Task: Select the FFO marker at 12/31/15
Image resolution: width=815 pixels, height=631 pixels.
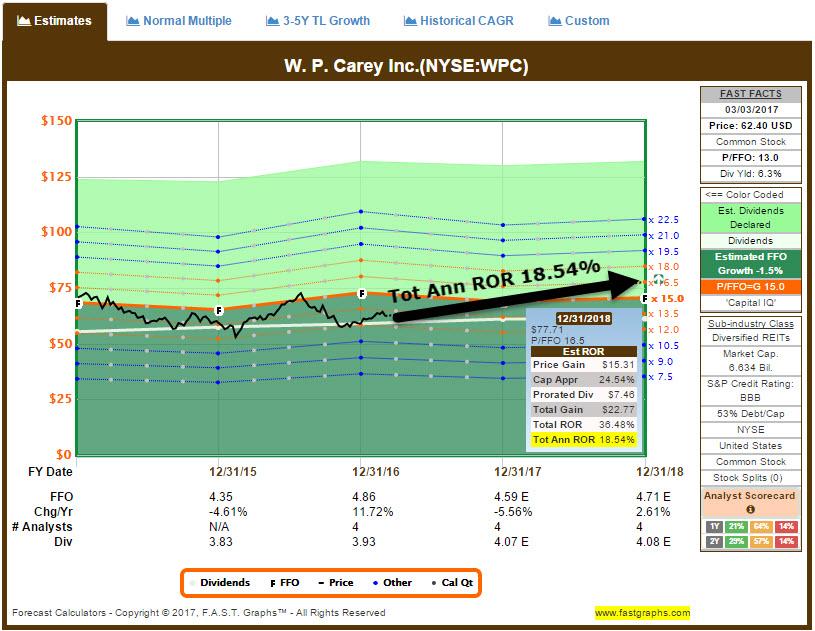Action: tap(219, 310)
